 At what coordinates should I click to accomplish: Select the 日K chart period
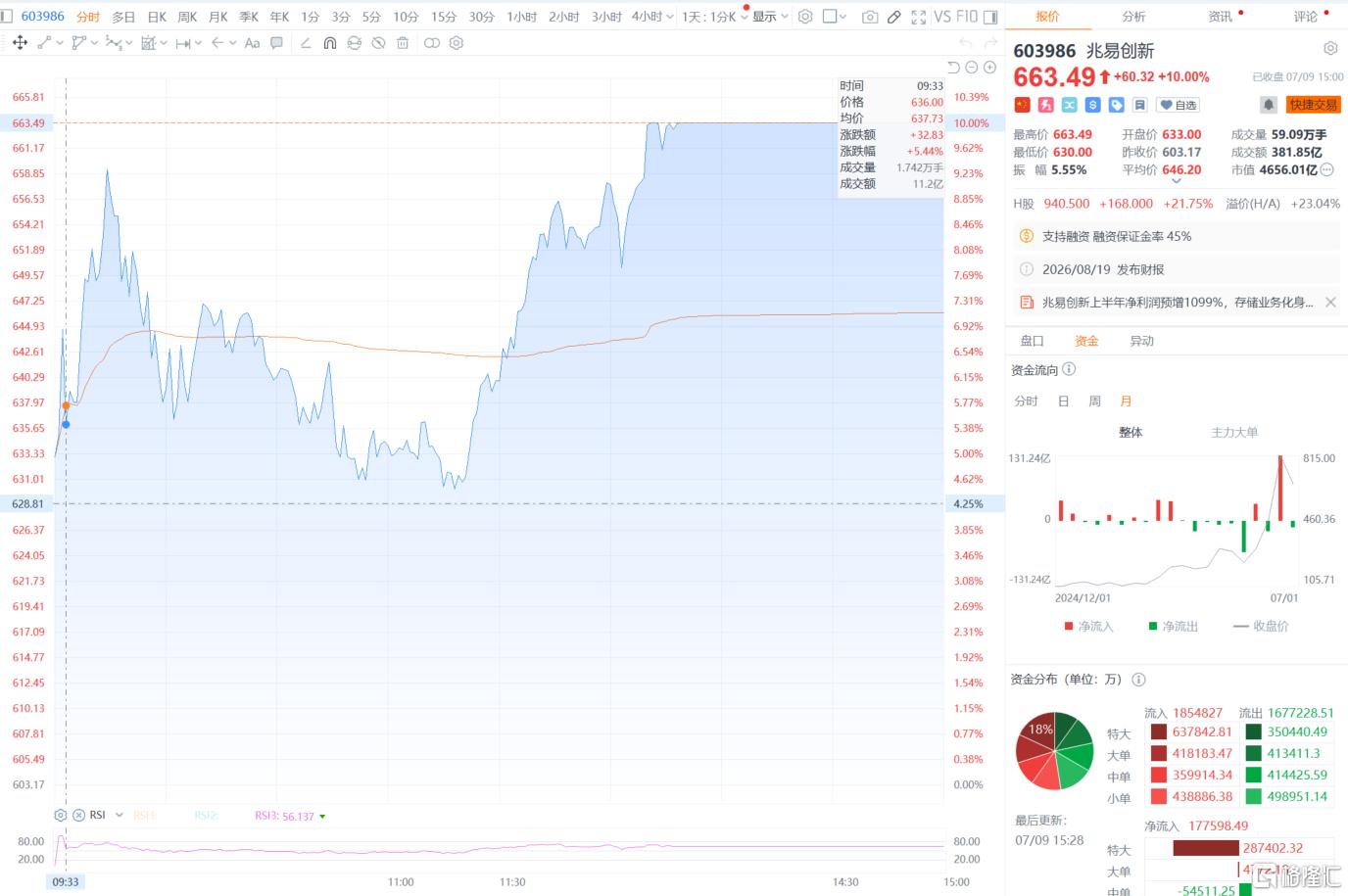coord(157,17)
